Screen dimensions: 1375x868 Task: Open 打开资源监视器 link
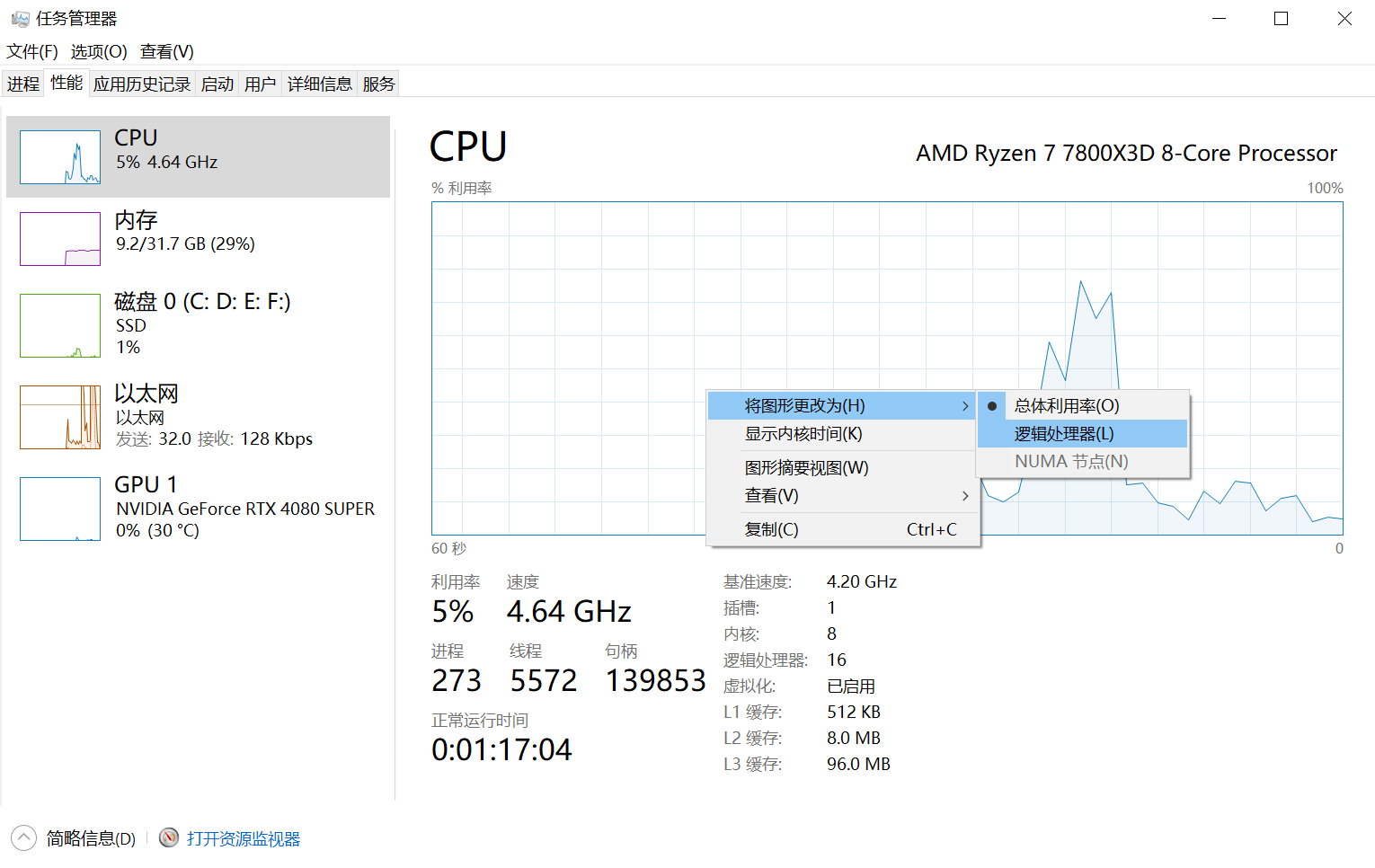coord(244,838)
